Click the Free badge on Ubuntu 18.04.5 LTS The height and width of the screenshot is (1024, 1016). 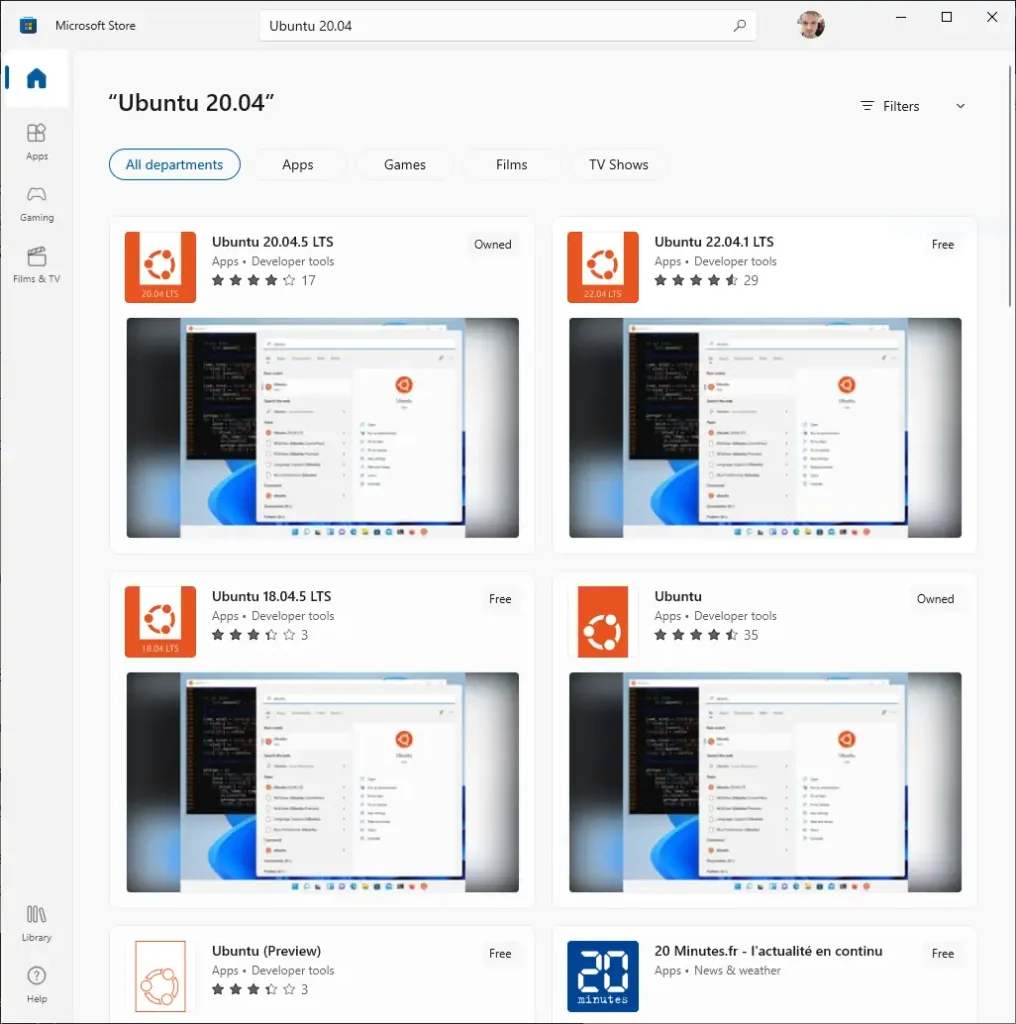(x=500, y=599)
